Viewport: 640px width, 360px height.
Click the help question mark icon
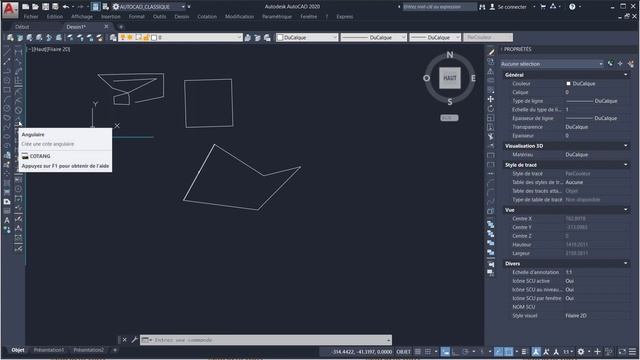(572, 7)
